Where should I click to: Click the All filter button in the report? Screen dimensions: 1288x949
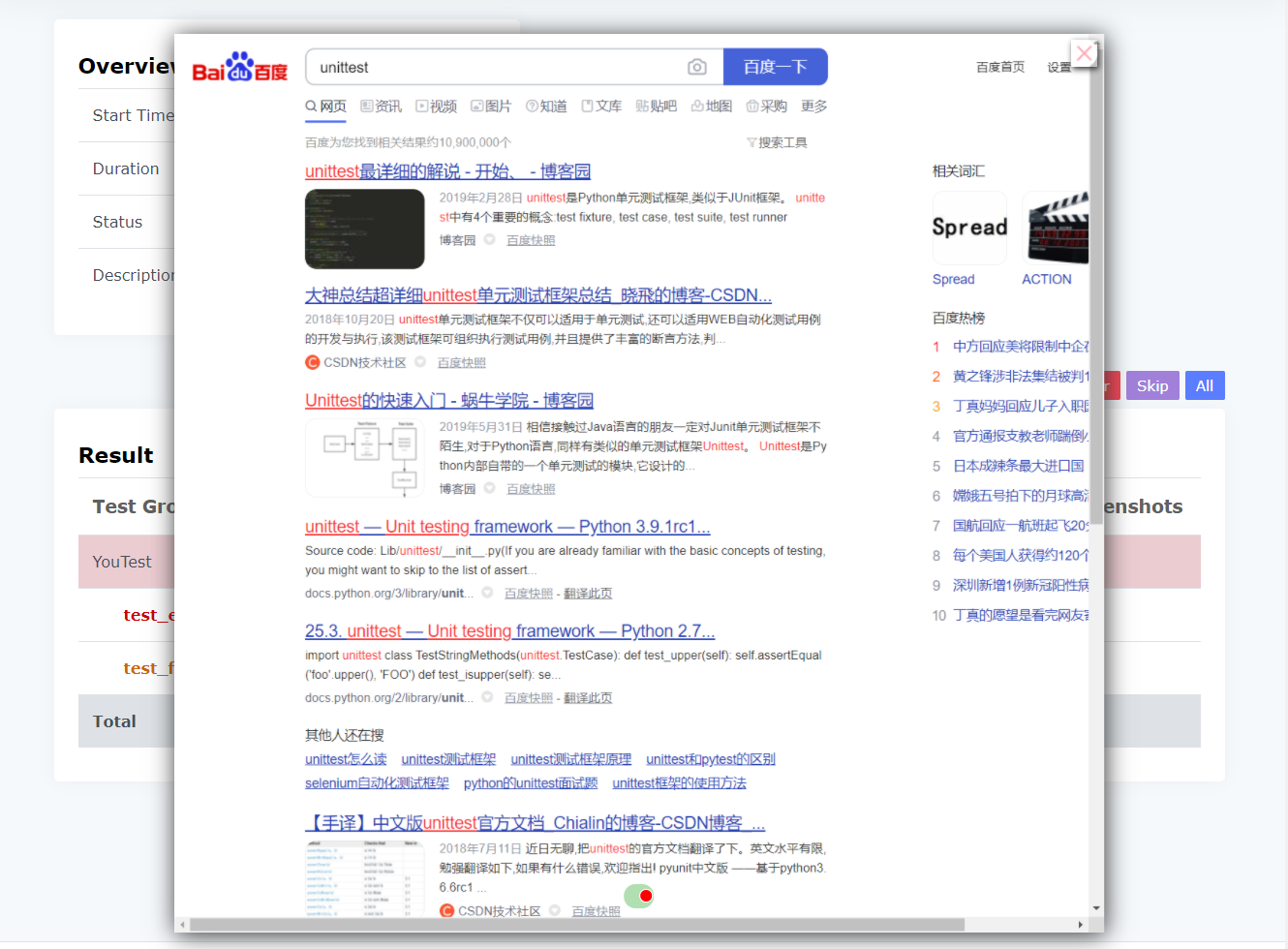pos(1205,385)
